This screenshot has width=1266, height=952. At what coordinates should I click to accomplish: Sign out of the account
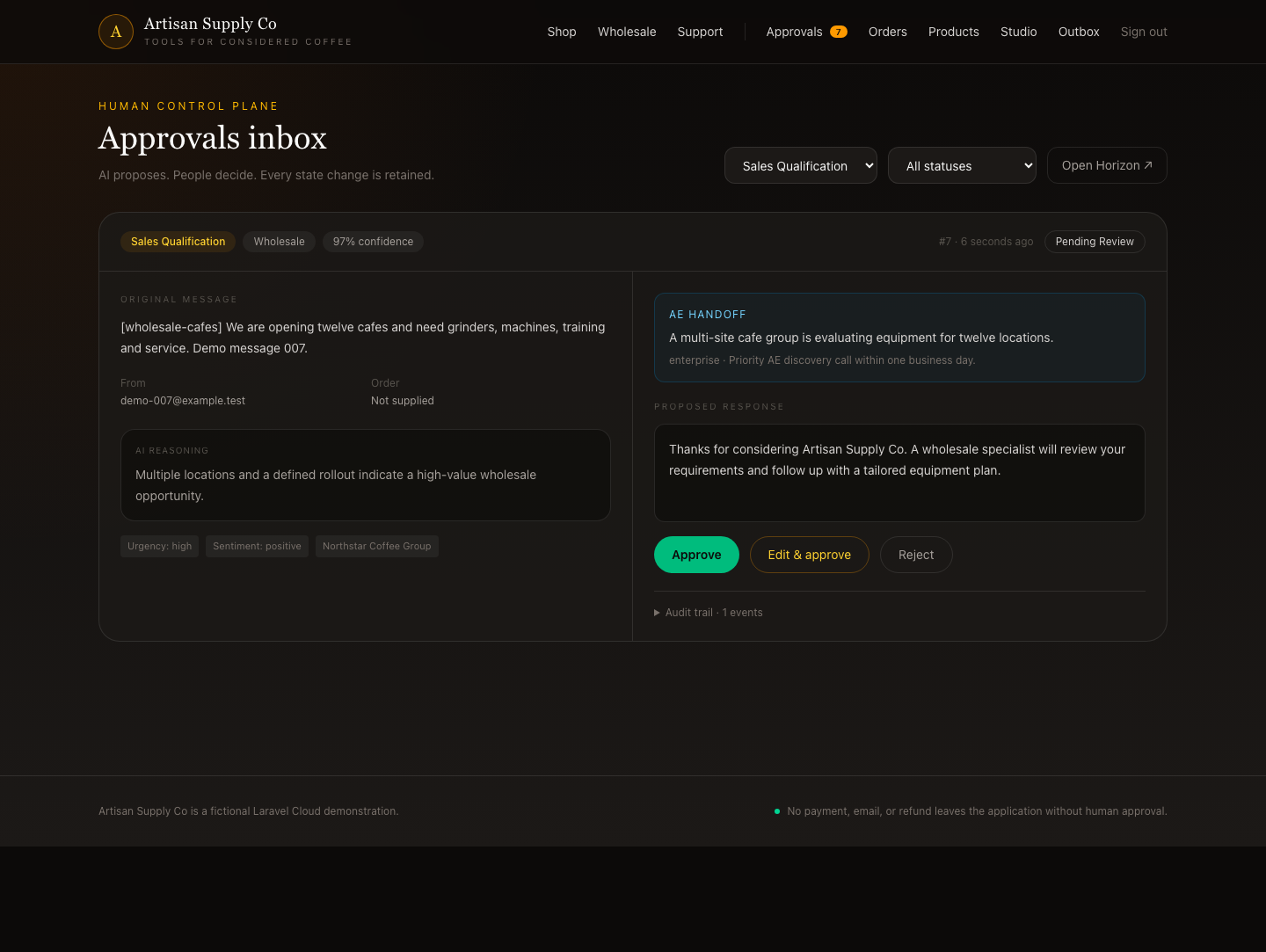click(x=1144, y=32)
